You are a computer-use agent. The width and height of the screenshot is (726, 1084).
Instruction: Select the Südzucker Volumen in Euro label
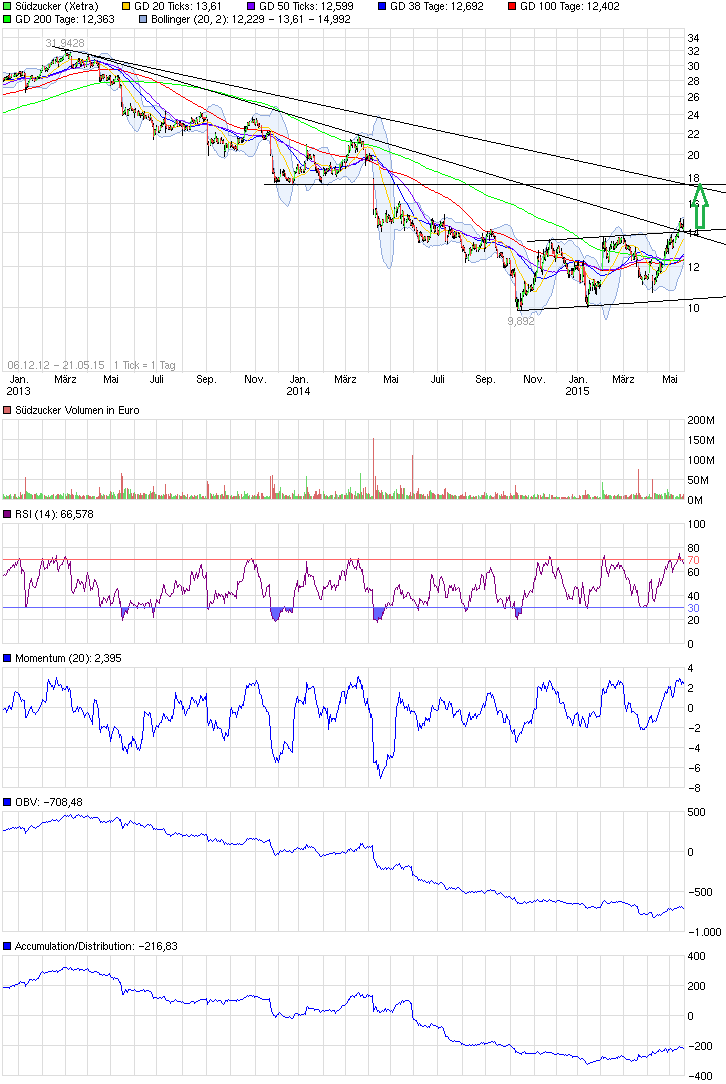[x=77, y=410]
